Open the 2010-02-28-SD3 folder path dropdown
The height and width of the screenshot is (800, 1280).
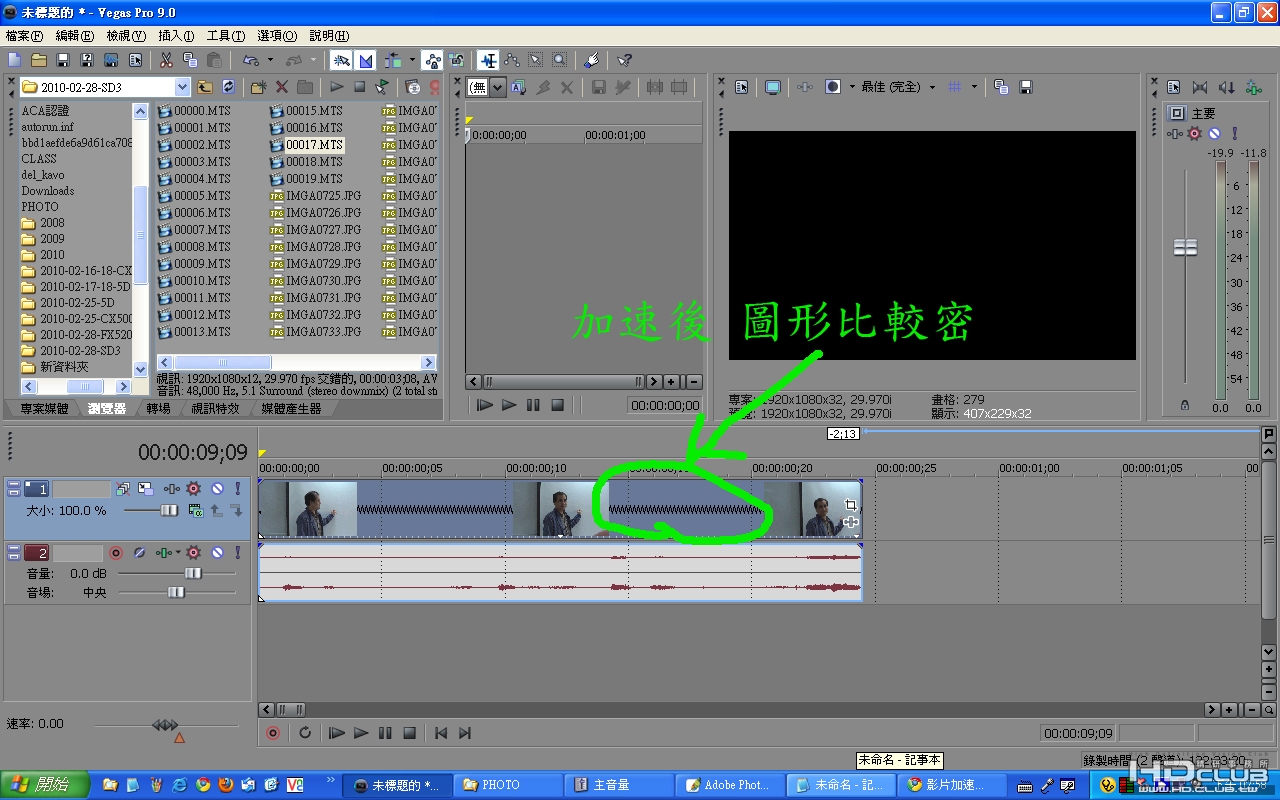point(181,87)
